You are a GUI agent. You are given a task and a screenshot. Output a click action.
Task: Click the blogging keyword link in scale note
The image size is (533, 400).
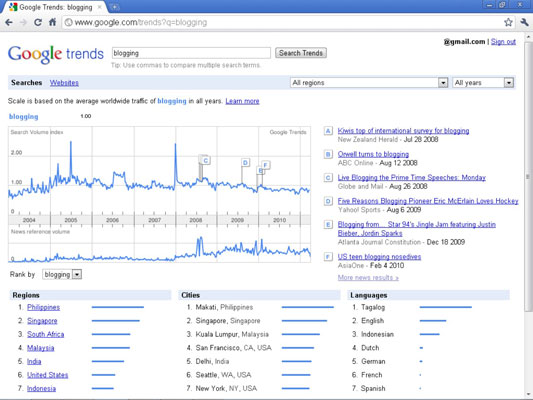172,101
